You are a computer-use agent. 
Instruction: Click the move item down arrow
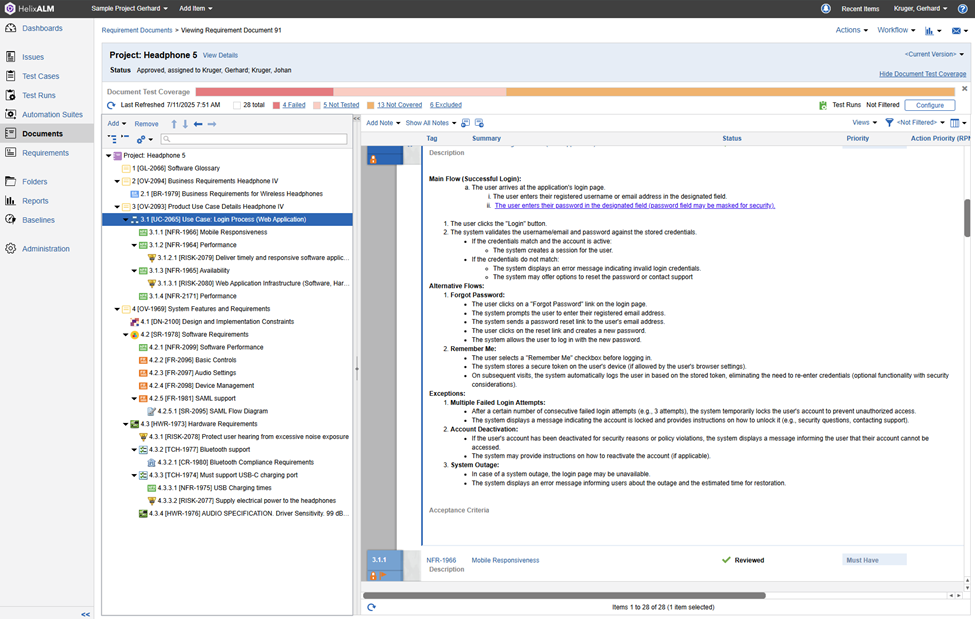185,124
